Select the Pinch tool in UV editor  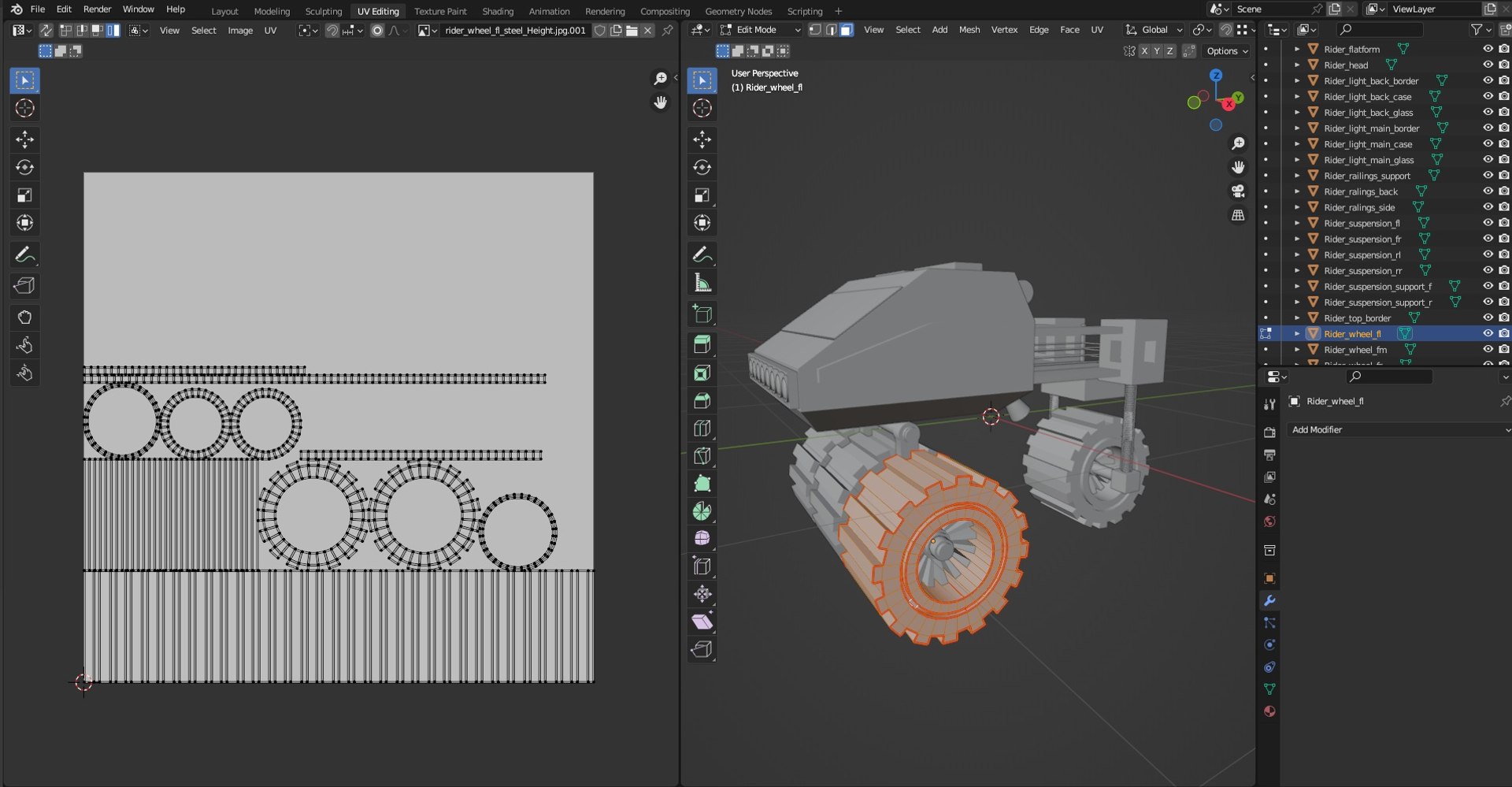(24, 373)
